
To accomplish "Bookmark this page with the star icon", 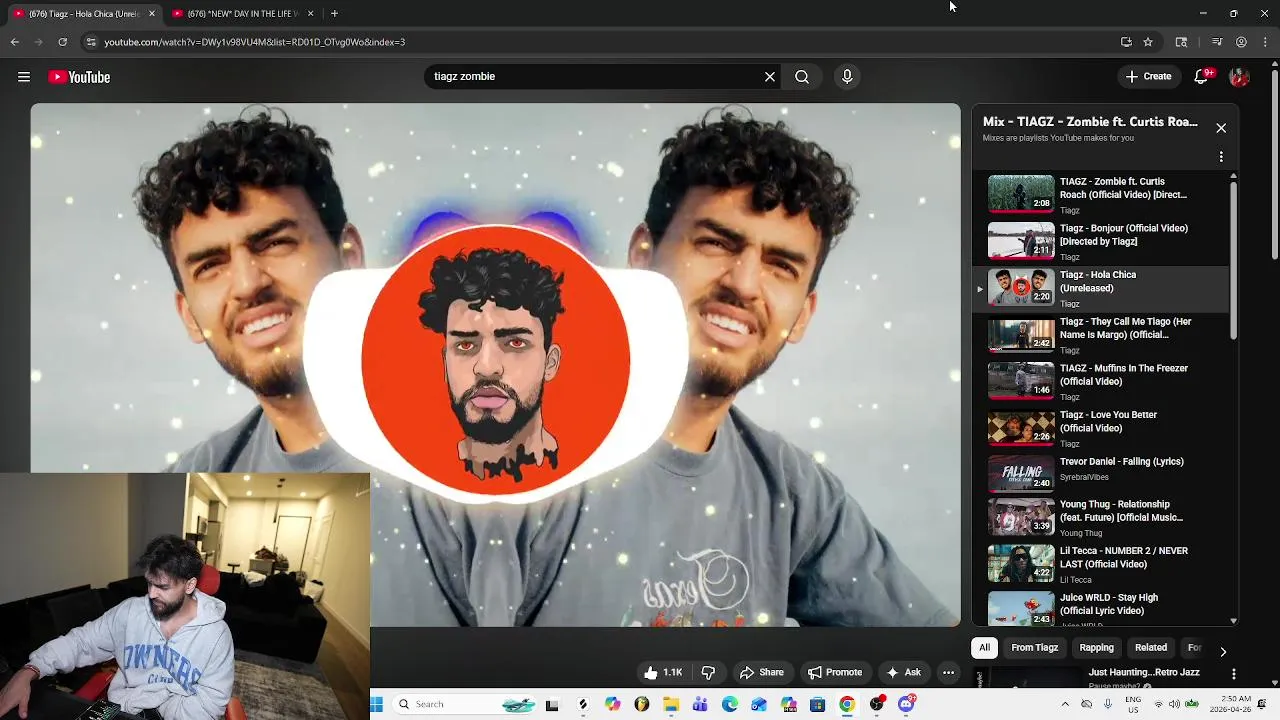I will (x=1148, y=42).
